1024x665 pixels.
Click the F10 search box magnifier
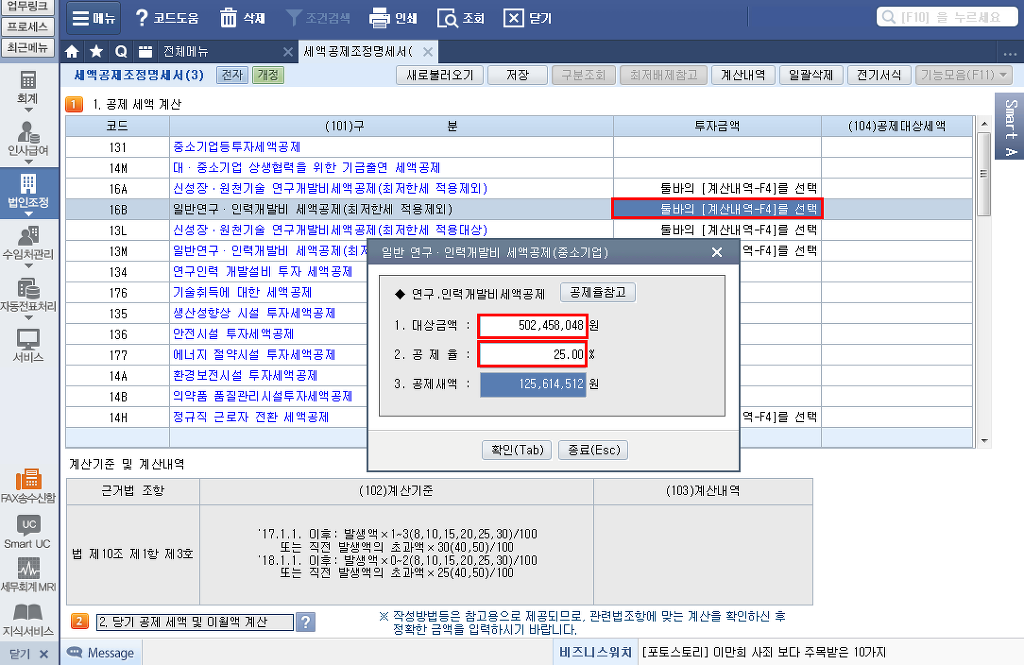point(888,17)
